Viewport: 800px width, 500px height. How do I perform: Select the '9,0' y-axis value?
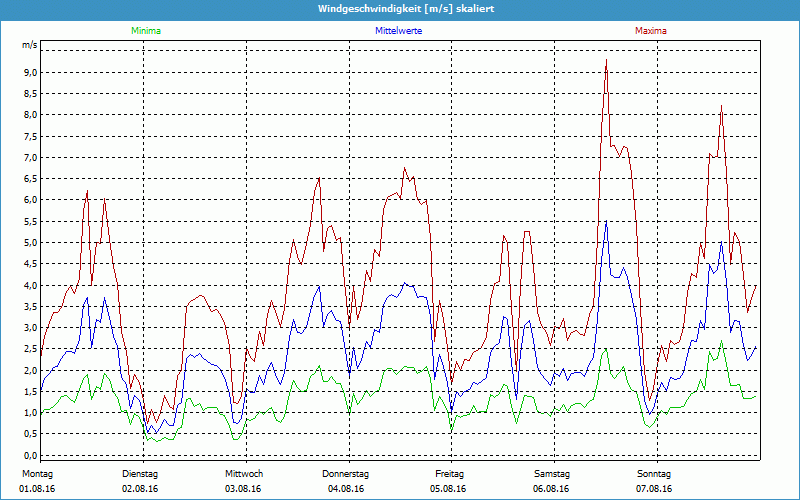(x=30, y=72)
